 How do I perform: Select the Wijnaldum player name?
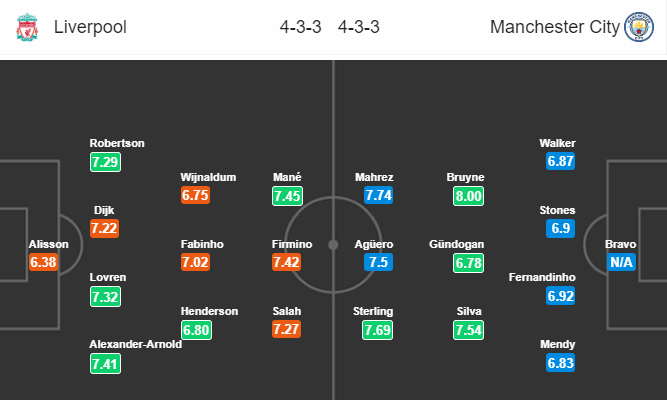pos(208,177)
